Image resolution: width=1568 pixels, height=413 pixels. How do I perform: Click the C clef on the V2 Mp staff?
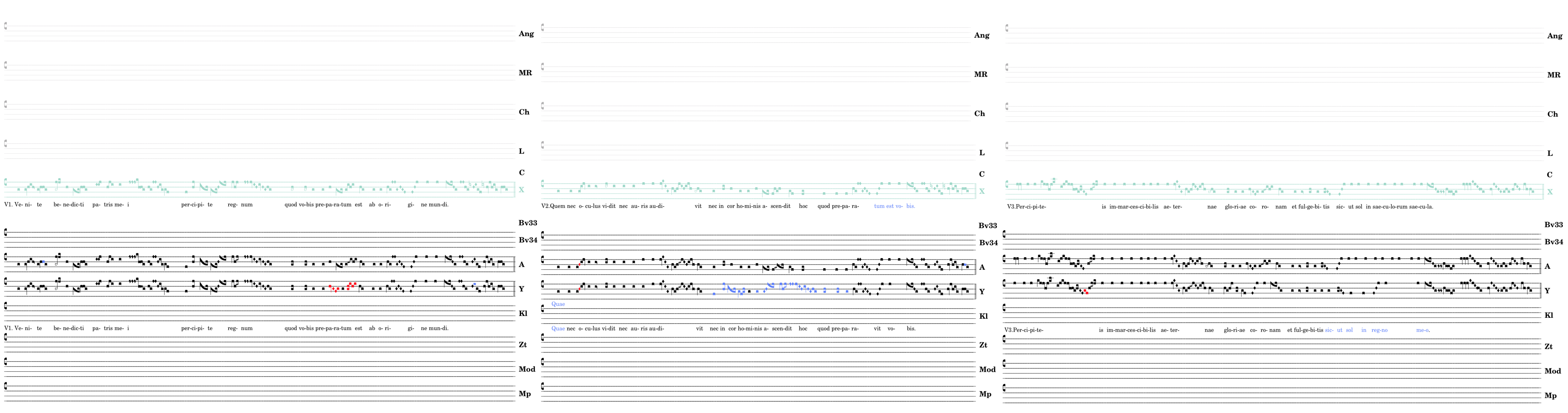point(542,386)
